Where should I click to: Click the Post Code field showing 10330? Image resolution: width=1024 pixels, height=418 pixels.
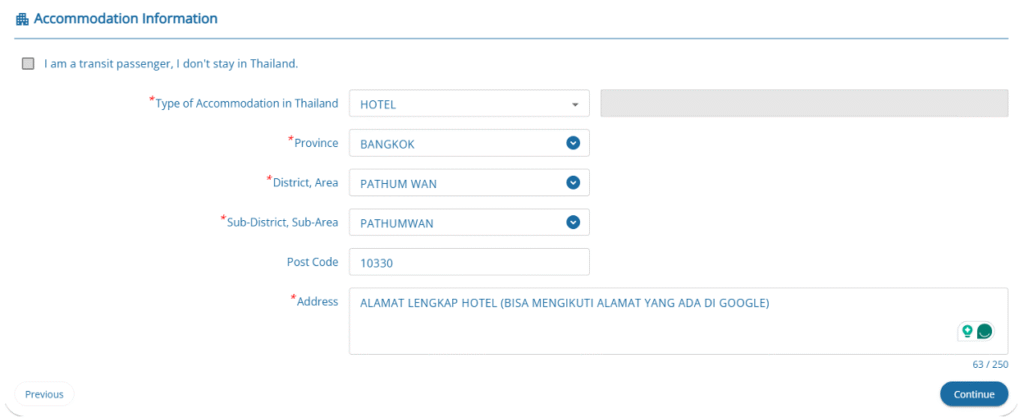point(469,262)
